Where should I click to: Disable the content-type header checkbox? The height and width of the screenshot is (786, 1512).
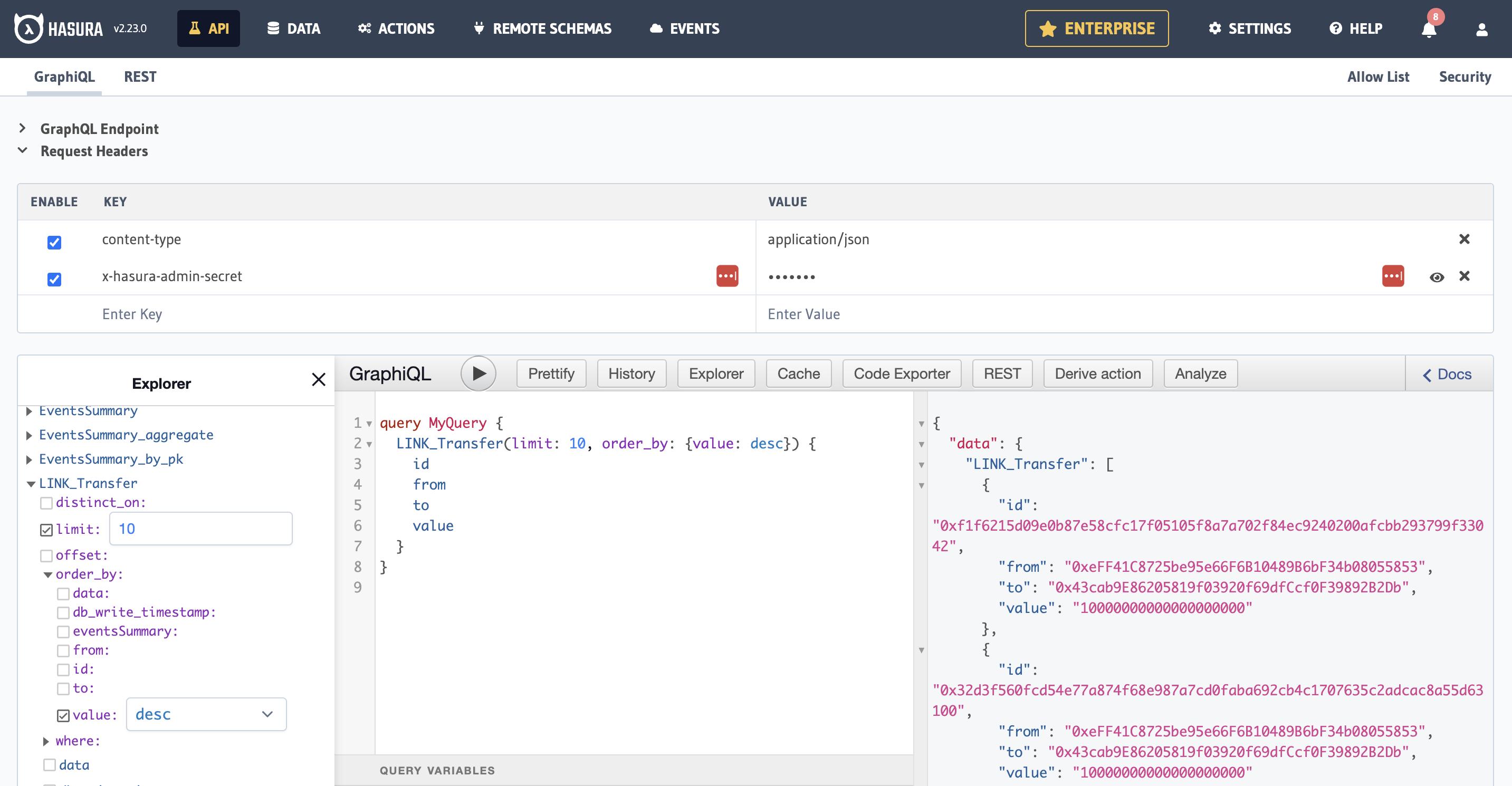54,242
